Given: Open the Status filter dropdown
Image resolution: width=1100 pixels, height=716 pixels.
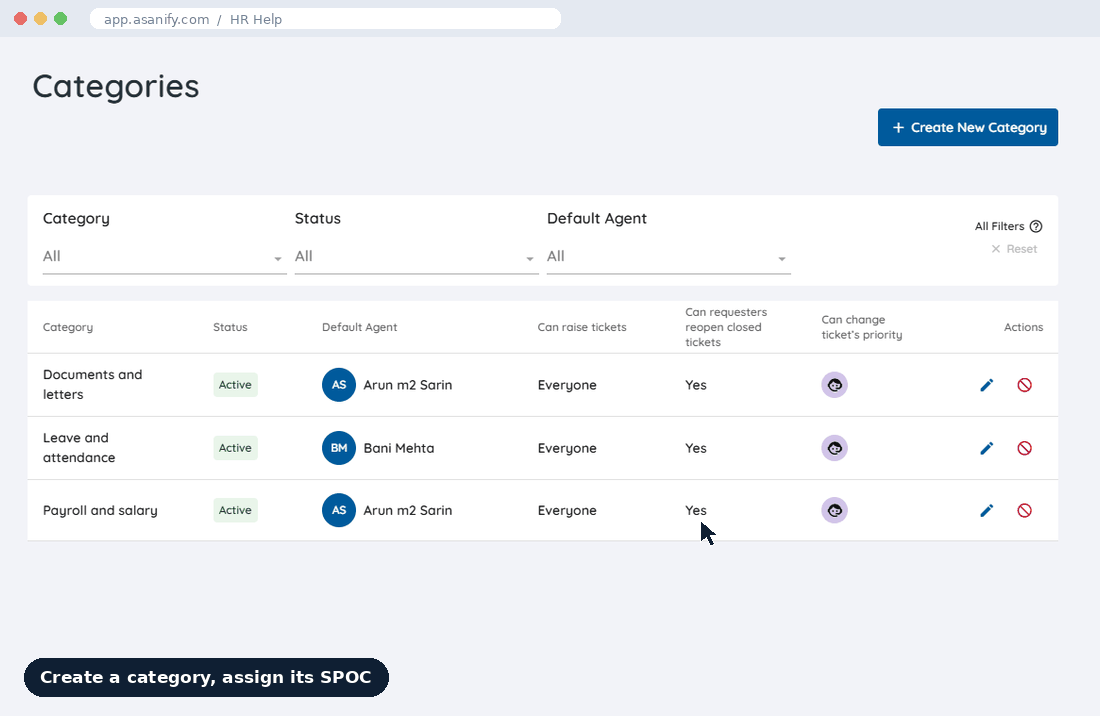Looking at the screenshot, I should pos(416,257).
